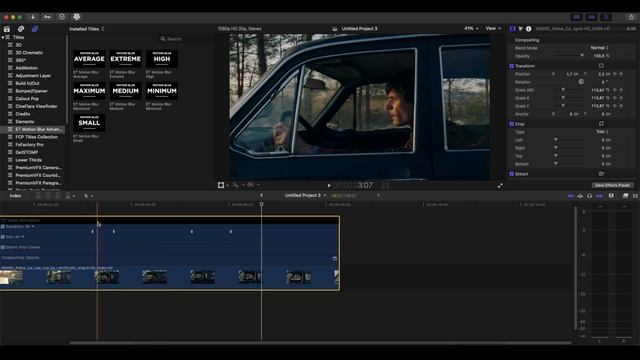Enable the Transform checkbox in inspector

[511, 66]
